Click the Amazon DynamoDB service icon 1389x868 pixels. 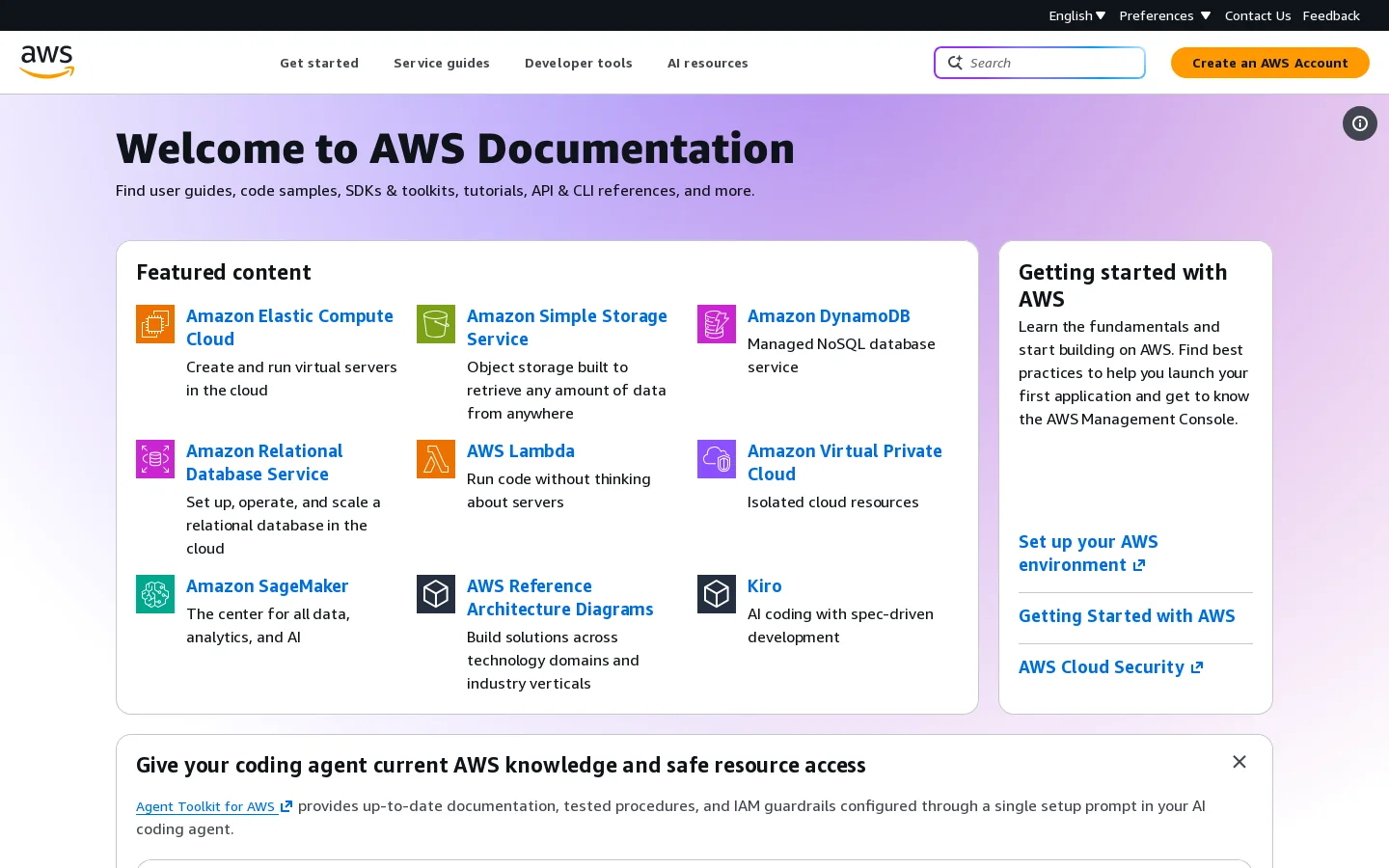(717, 324)
